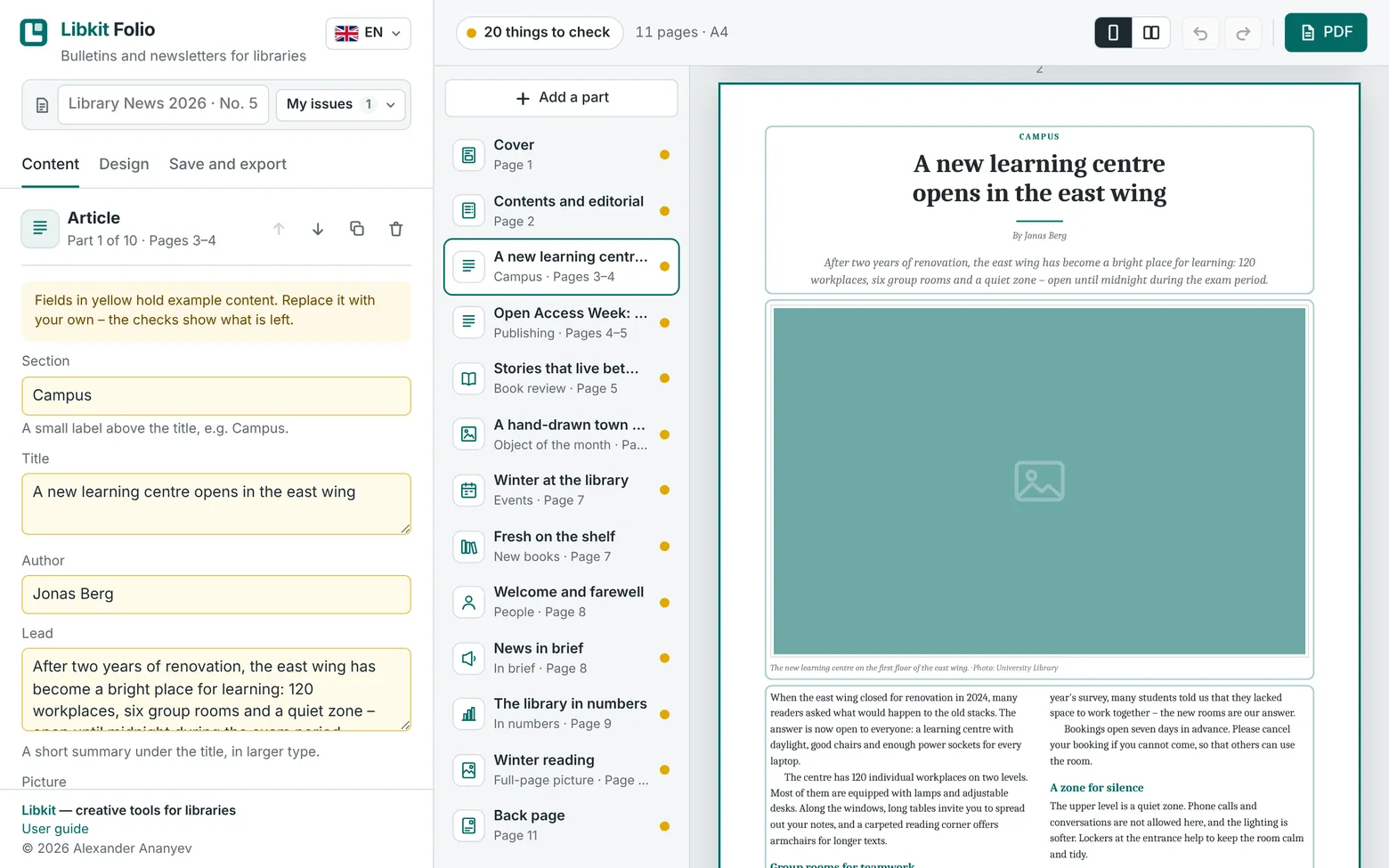The image size is (1389, 868).
Task: Click the document icon beside issue name
Action: pos(42,105)
